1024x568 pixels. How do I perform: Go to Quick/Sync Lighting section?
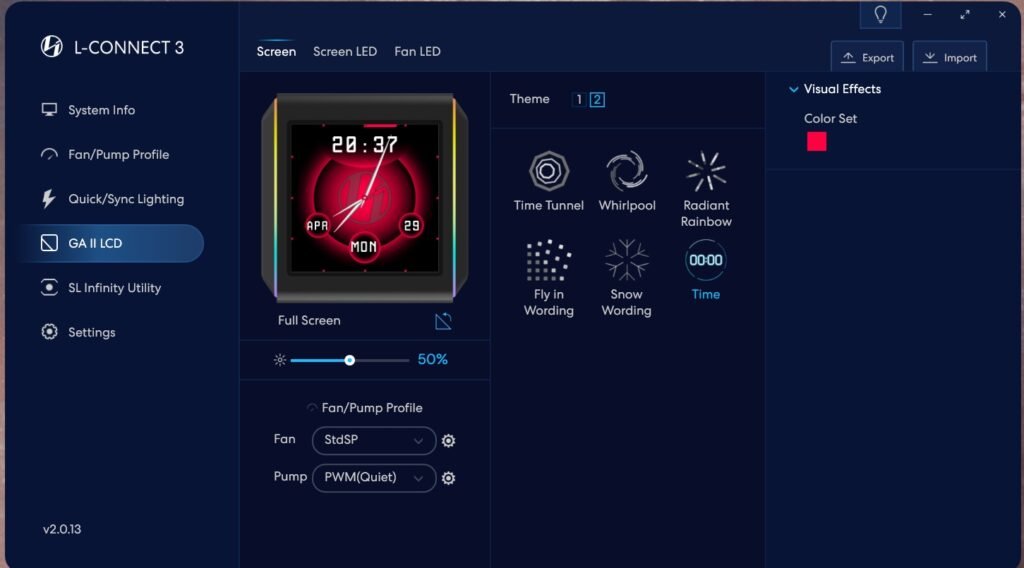(x=112, y=199)
